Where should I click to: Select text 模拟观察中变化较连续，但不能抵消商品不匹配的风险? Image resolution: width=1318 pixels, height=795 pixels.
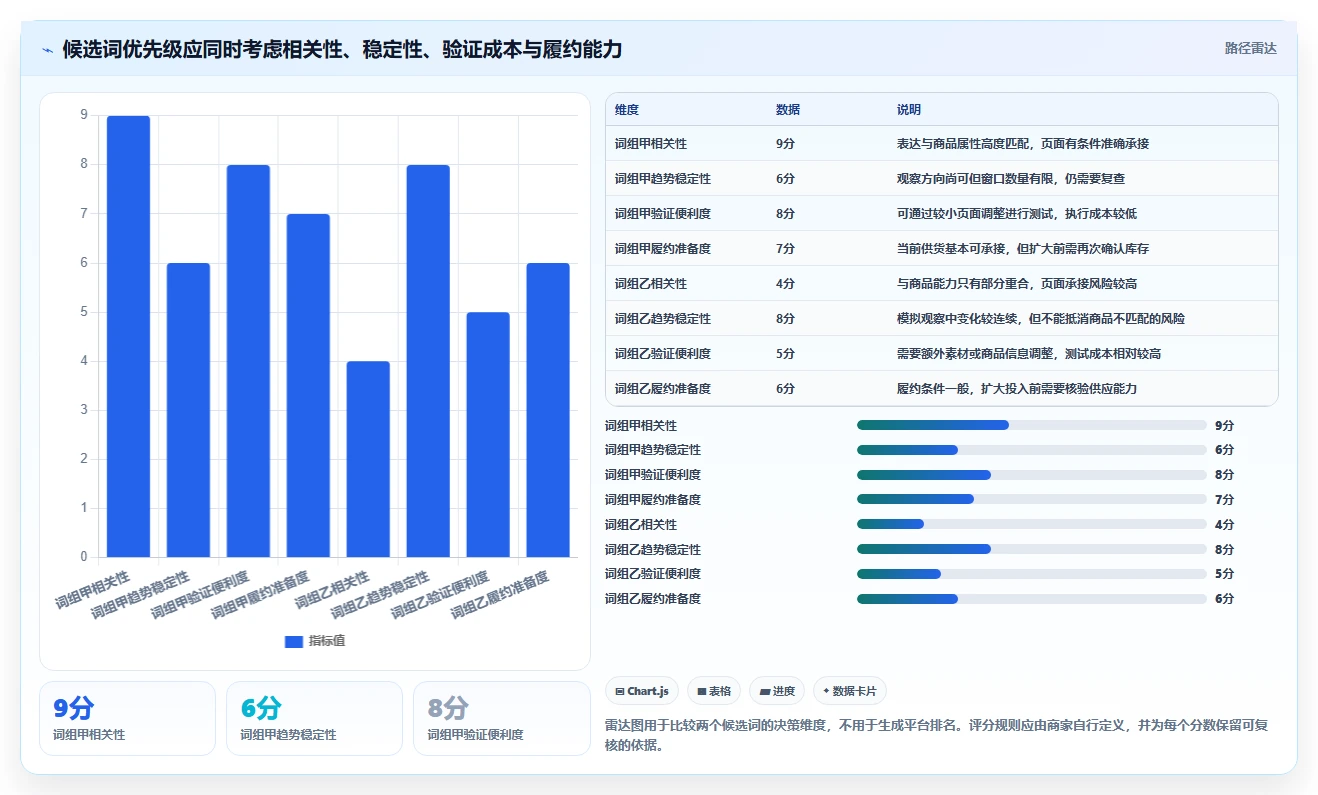click(x=1041, y=319)
